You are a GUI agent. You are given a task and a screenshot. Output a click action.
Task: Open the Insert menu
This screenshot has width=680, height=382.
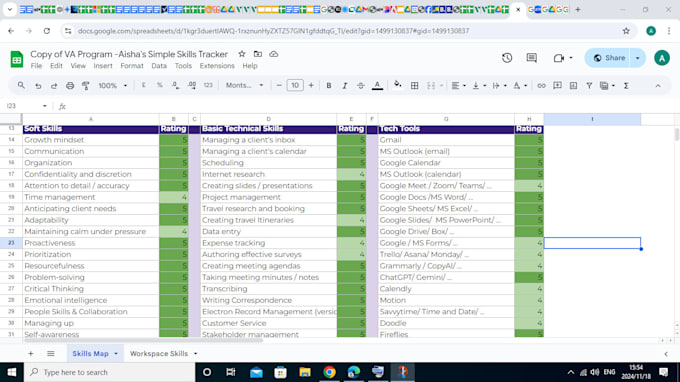pyautogui.click(x=103, y=66)
